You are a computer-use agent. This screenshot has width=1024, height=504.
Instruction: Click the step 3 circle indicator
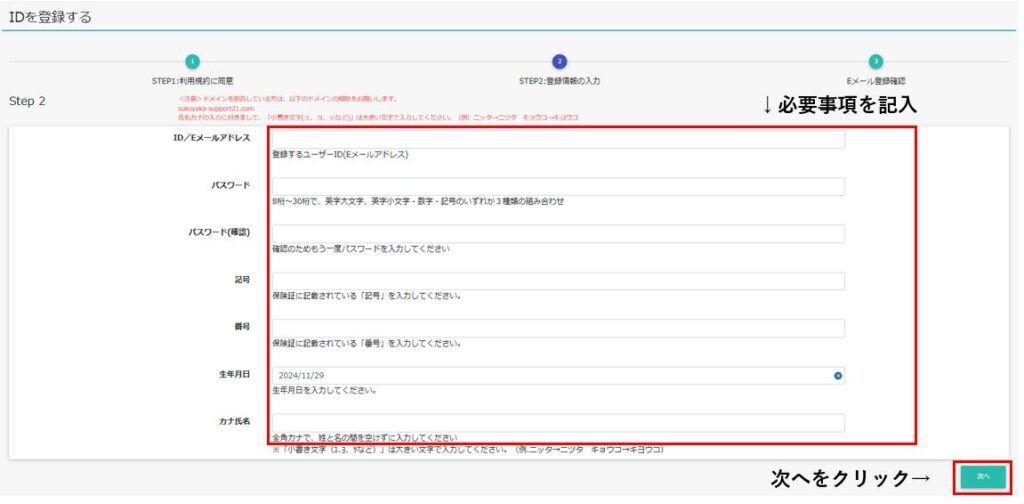(x=876, y=61)
